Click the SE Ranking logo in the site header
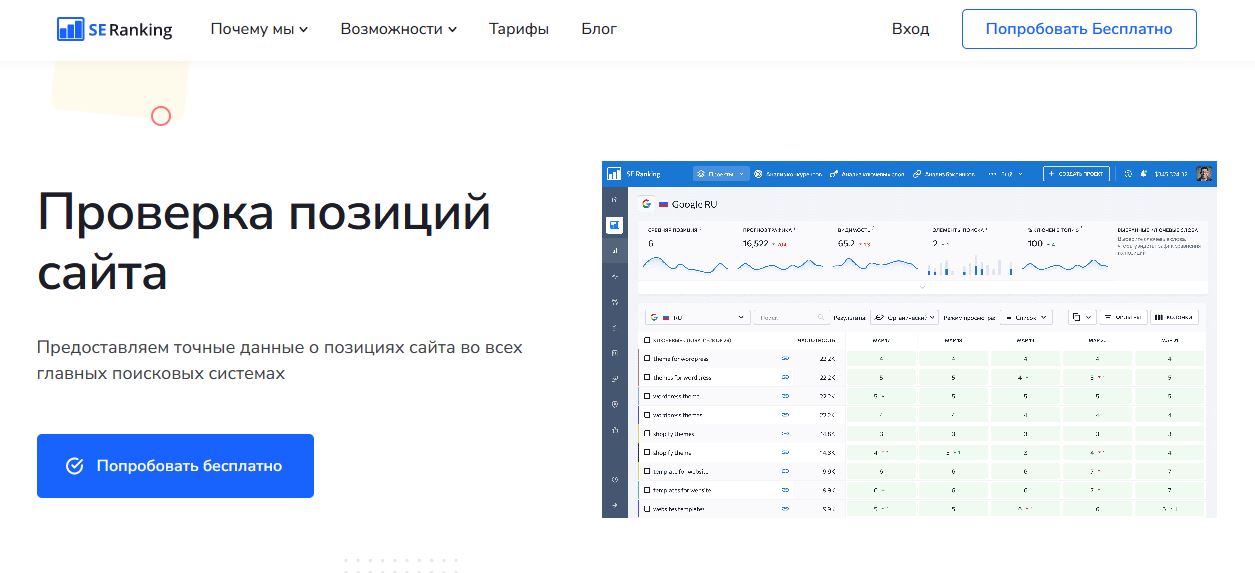 point(114,29)
